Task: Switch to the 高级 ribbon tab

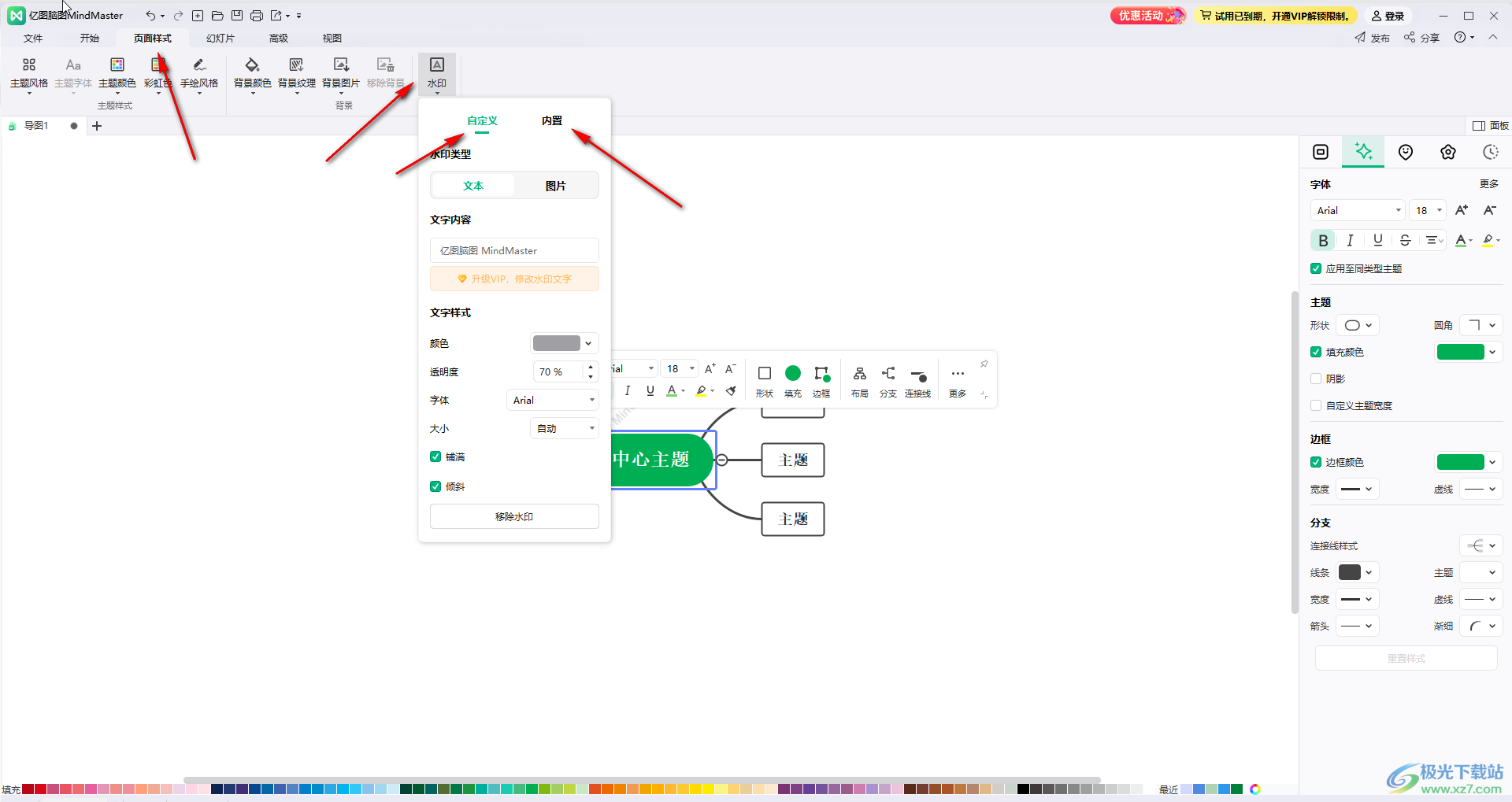Action: coord(279,38)
